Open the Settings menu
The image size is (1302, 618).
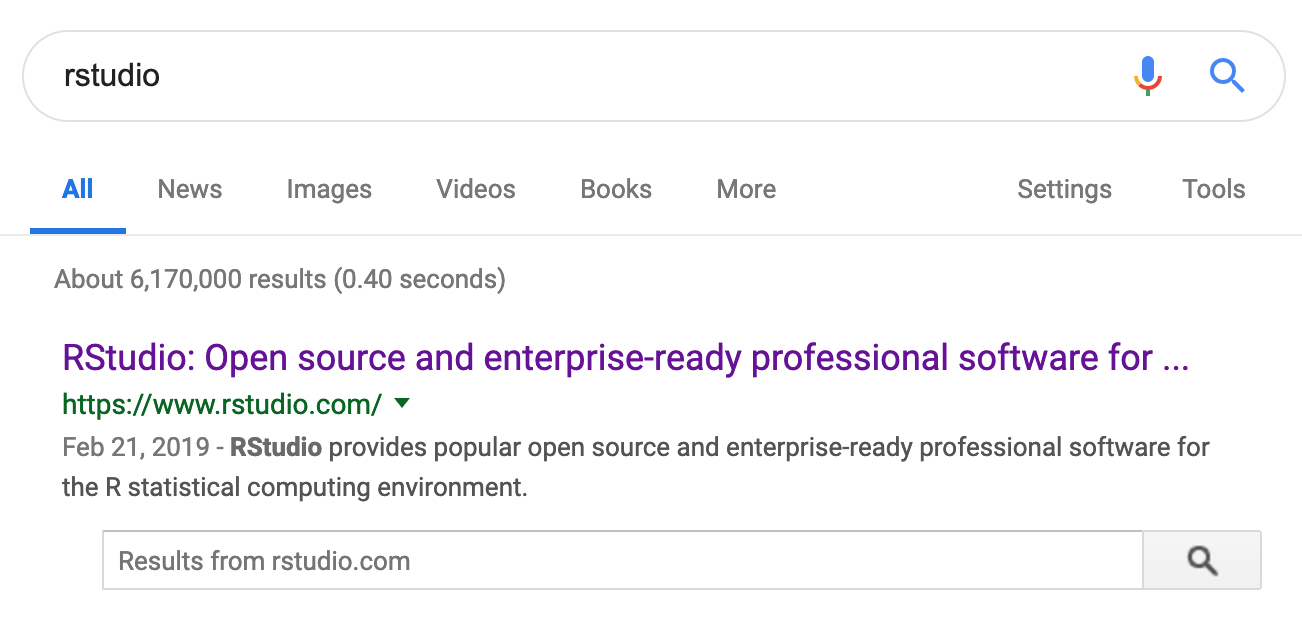(1064, 189)
